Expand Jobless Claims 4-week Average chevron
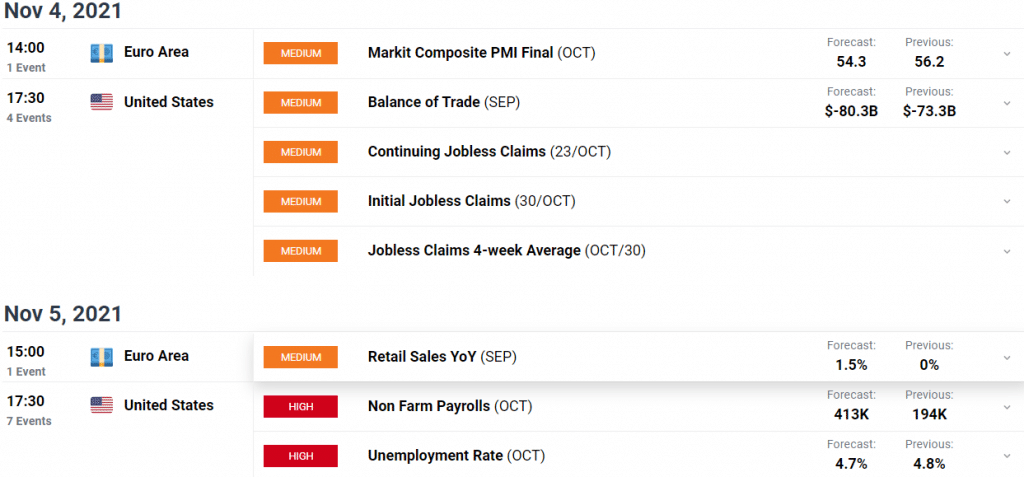The width and height of the screenshot is (1024, 477). pos(1006,252)
